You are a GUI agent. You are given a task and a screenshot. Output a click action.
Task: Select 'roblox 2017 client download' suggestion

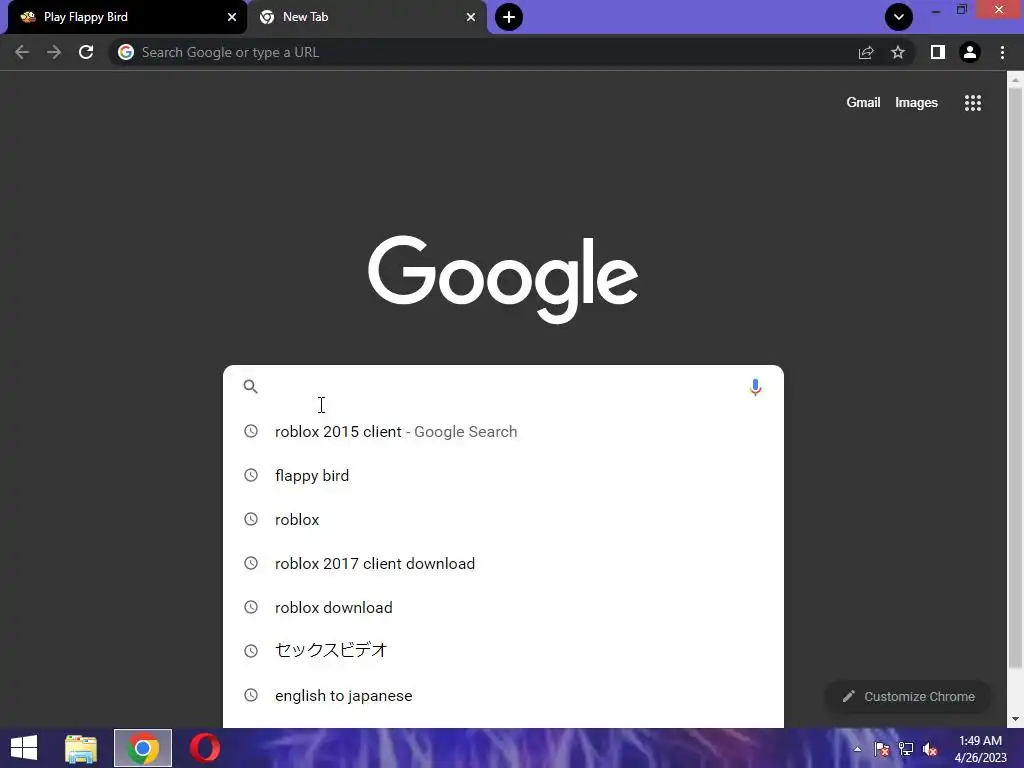(x=503, y=564)
